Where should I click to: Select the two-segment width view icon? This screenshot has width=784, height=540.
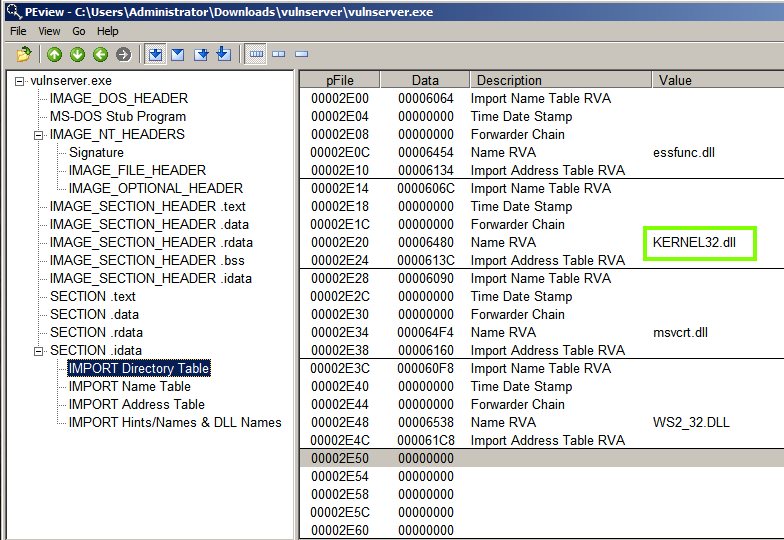point(278,54)
